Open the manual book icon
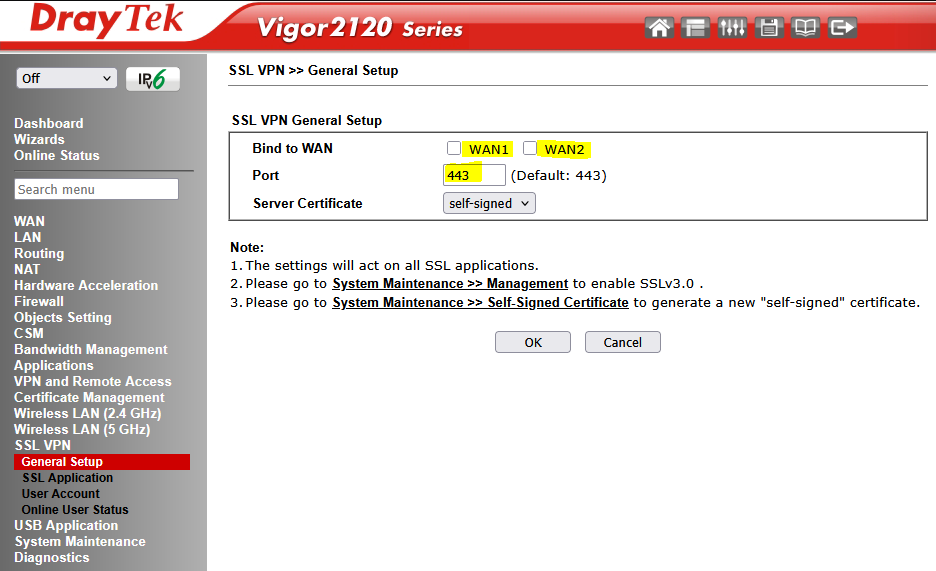 [x=805, y=27]
